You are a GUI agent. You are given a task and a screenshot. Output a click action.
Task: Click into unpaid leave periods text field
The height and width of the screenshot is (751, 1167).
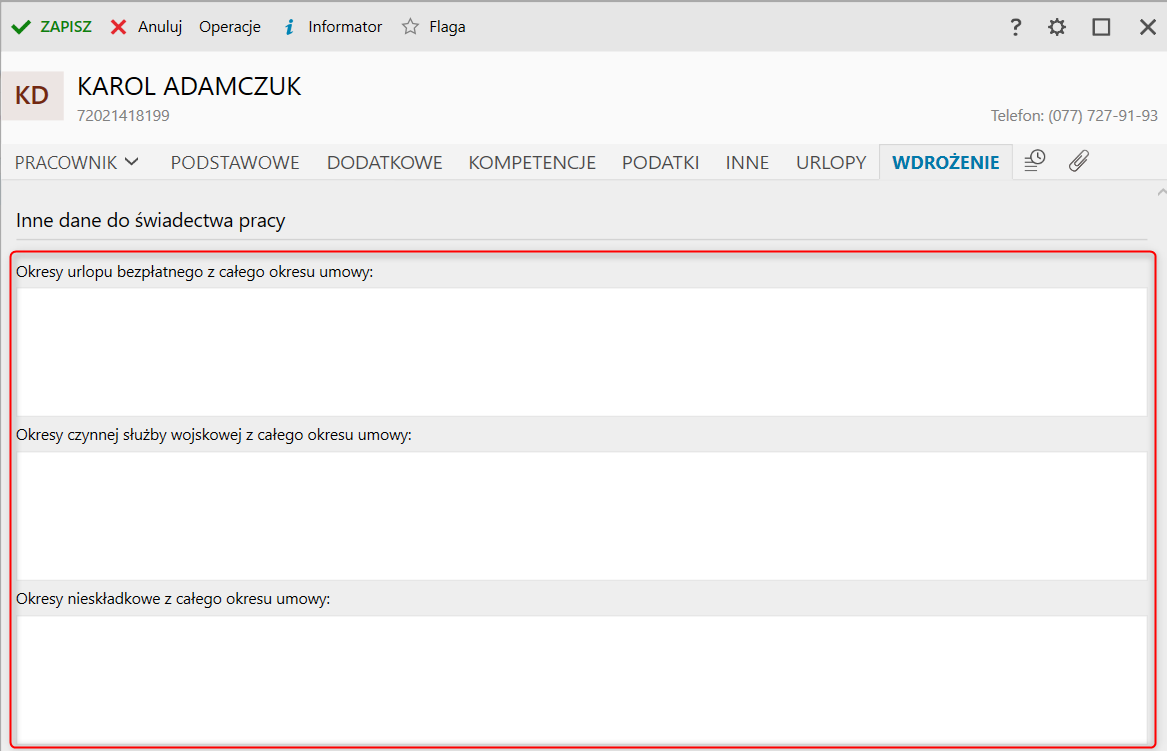pyautogui.click(x=582, y=351)
